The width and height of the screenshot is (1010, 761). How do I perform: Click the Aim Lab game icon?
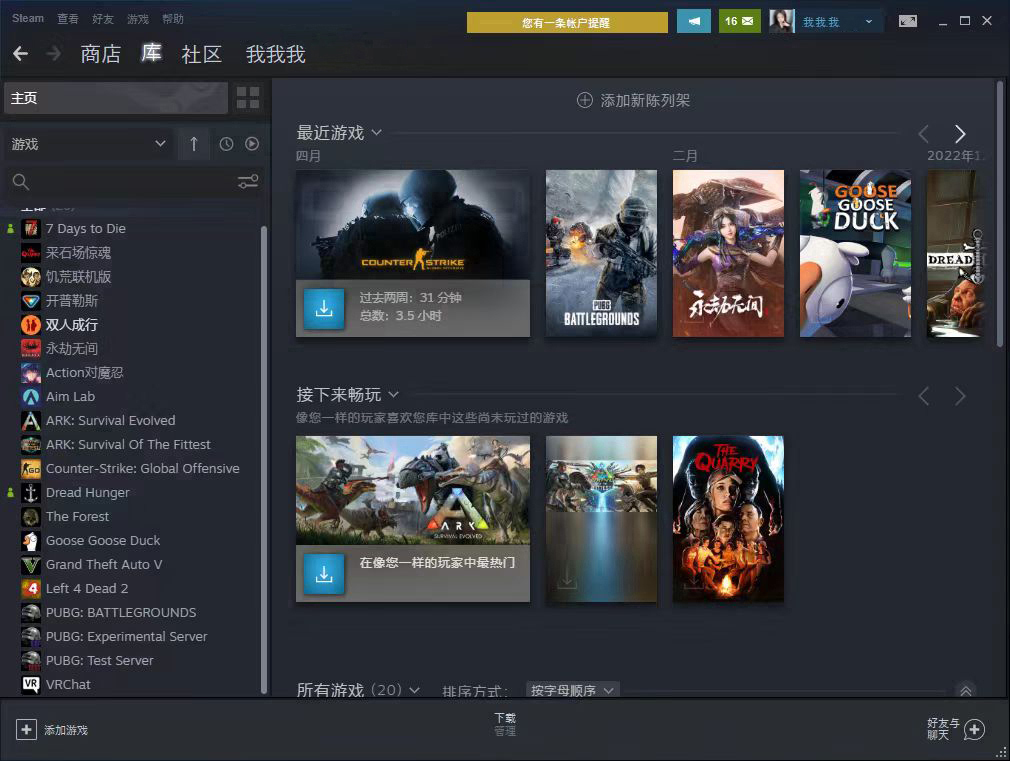30,396
